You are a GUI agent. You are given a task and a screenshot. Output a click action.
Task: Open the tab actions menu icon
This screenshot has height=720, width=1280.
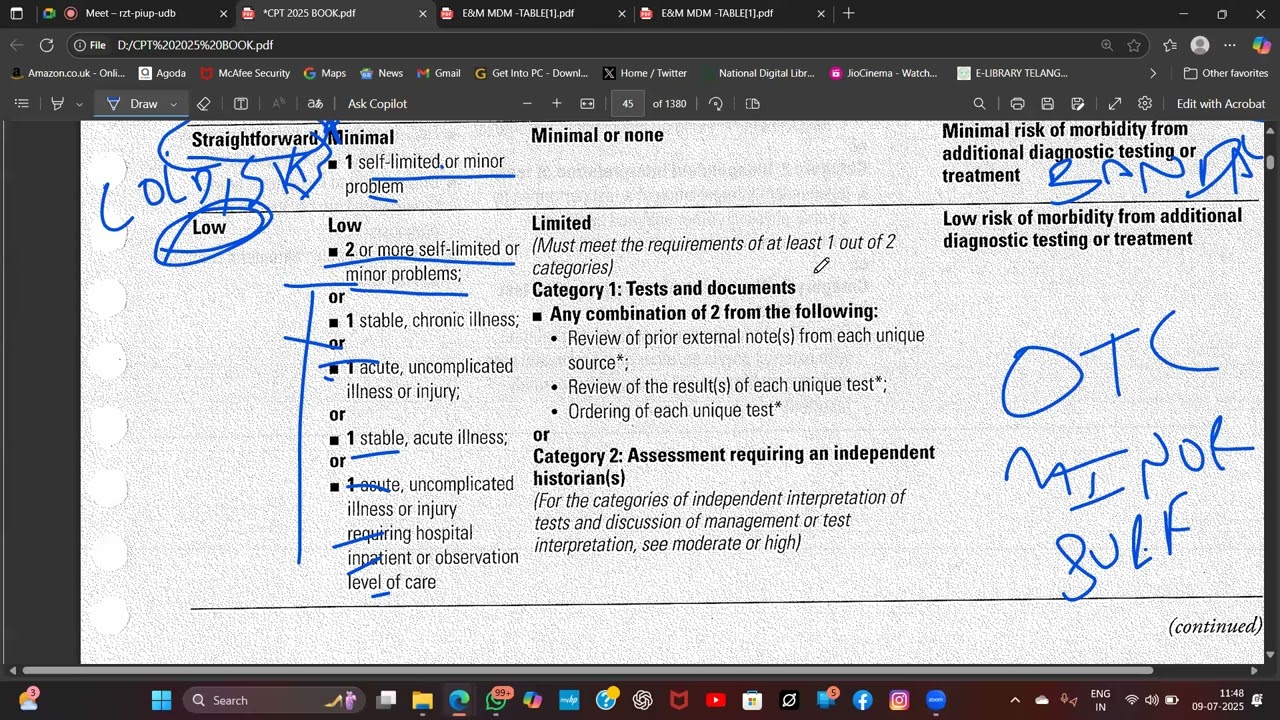point(16,14)
